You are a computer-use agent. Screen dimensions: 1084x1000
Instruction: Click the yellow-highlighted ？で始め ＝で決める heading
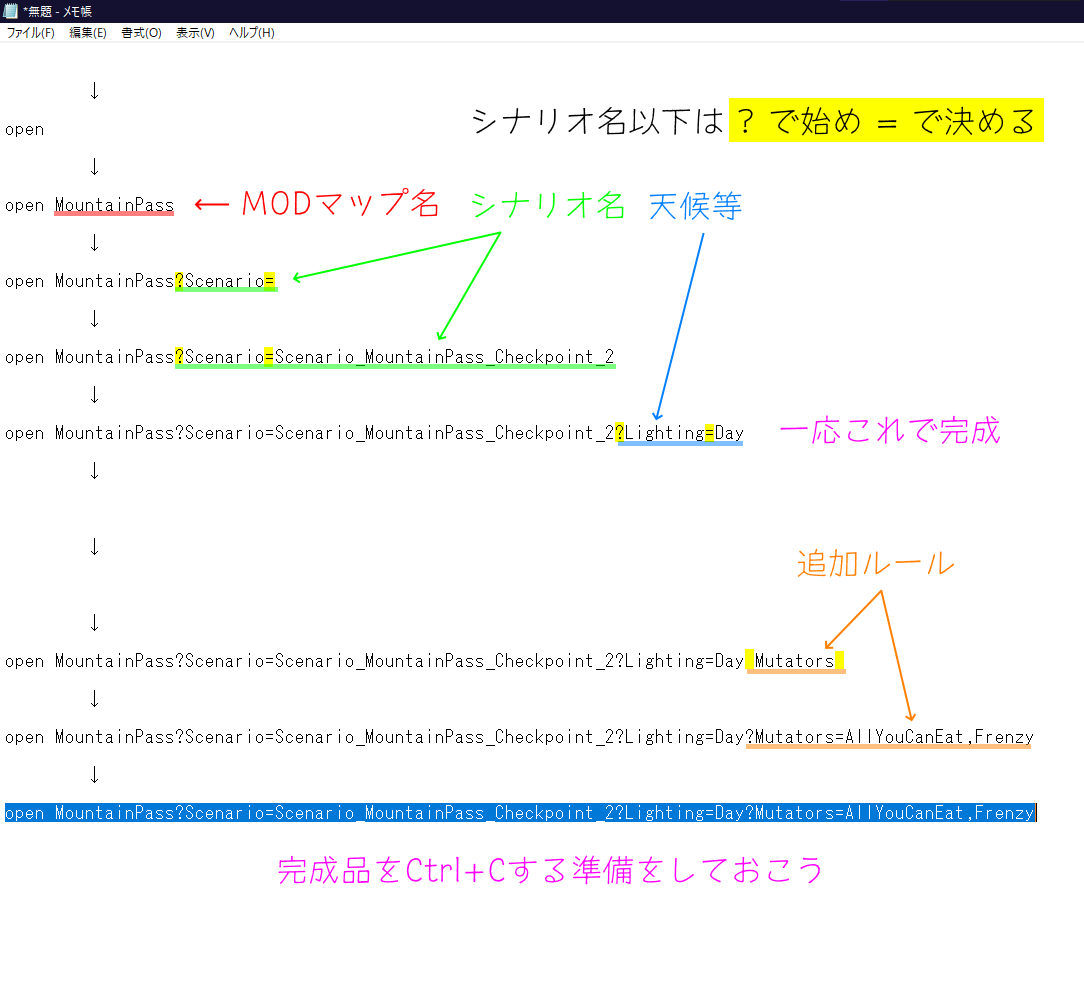(x=885, y=121)
